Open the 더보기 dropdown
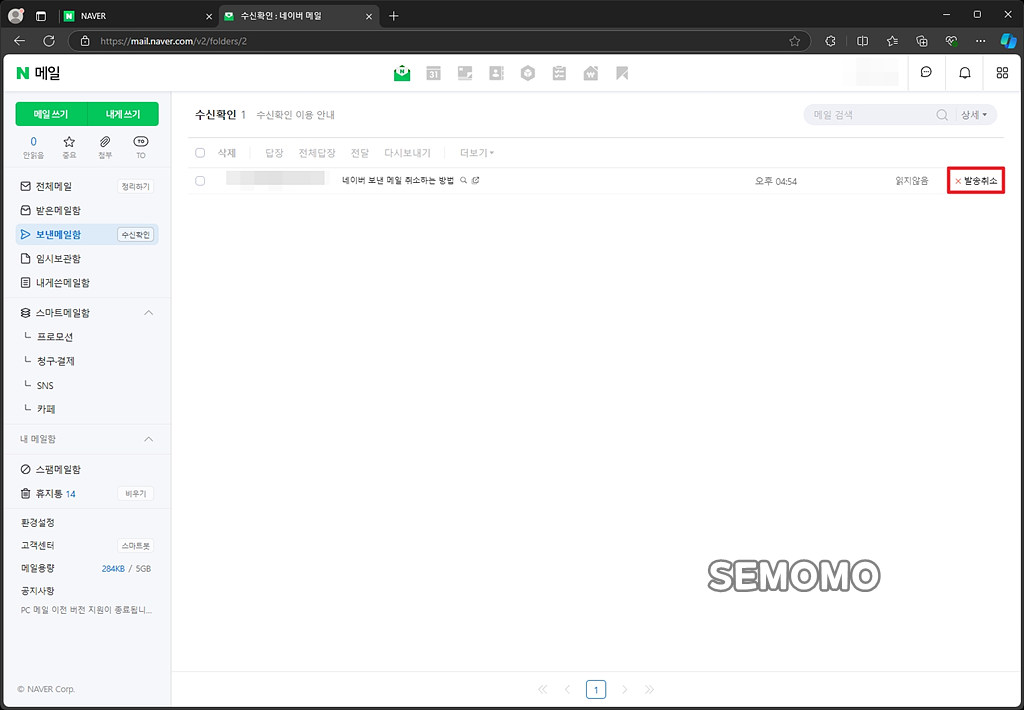The height and width of the screenshot is (710, 1024). [x=477, y=153]
